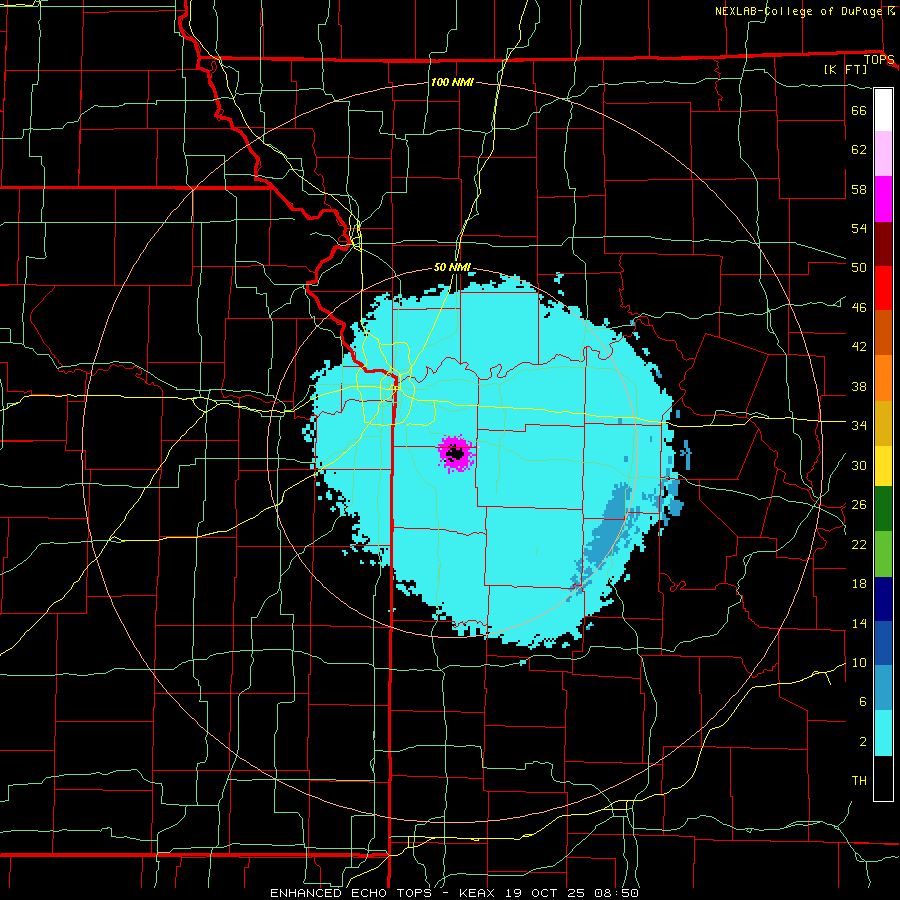This screenshot has width=900, height=900.
Task: Click the light pink legend swatch
Action: (883, 154)
